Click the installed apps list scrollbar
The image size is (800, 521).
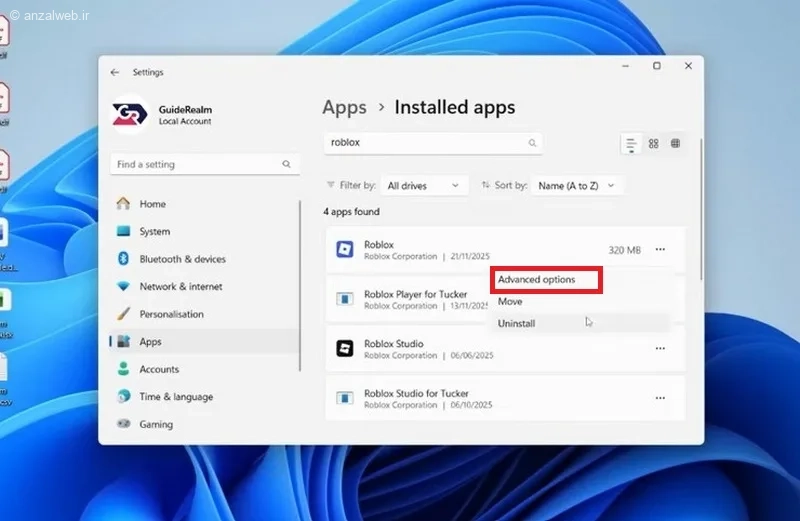click(x=701, y=209)
